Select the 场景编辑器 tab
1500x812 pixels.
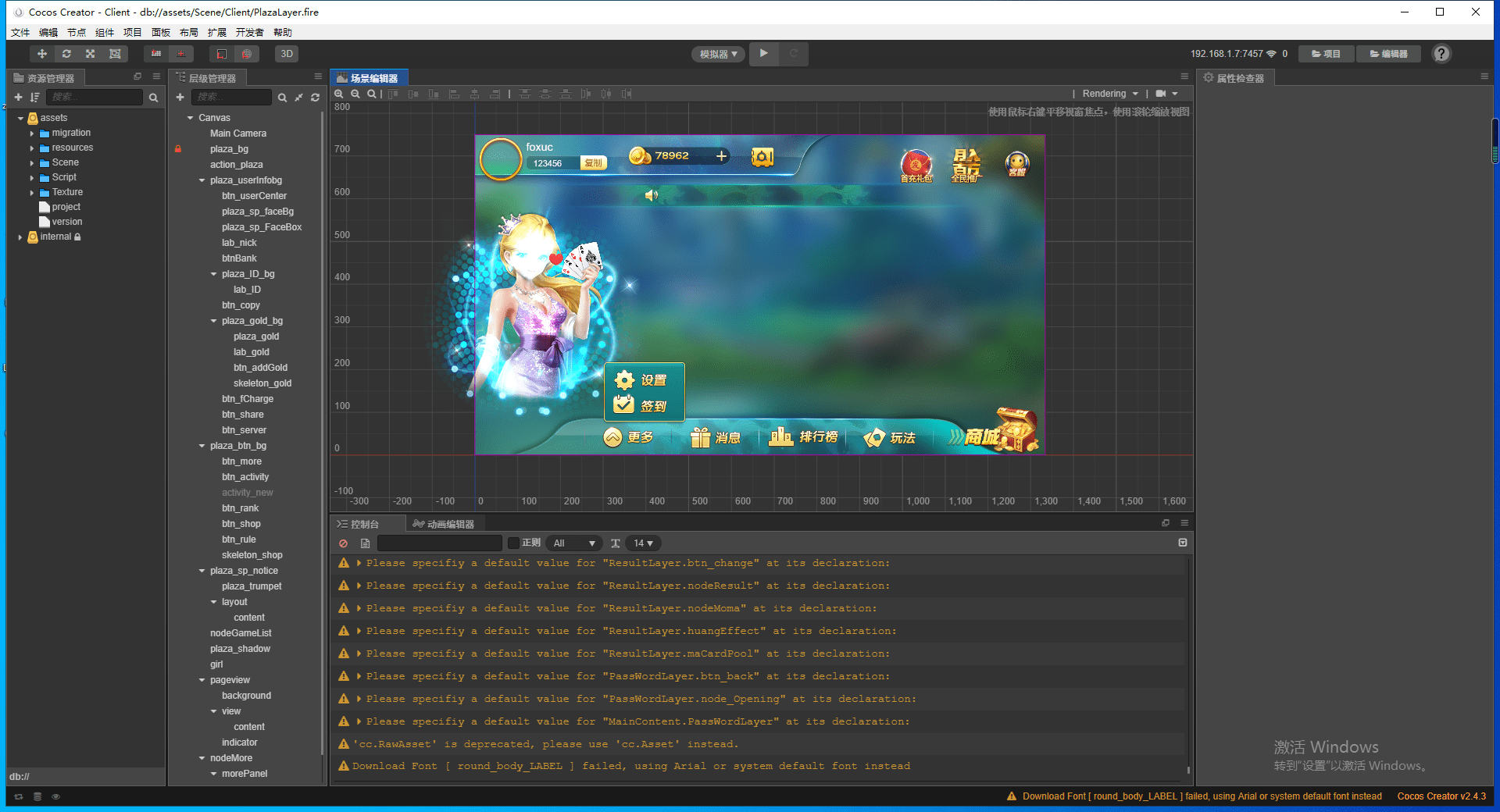point(368,78)
